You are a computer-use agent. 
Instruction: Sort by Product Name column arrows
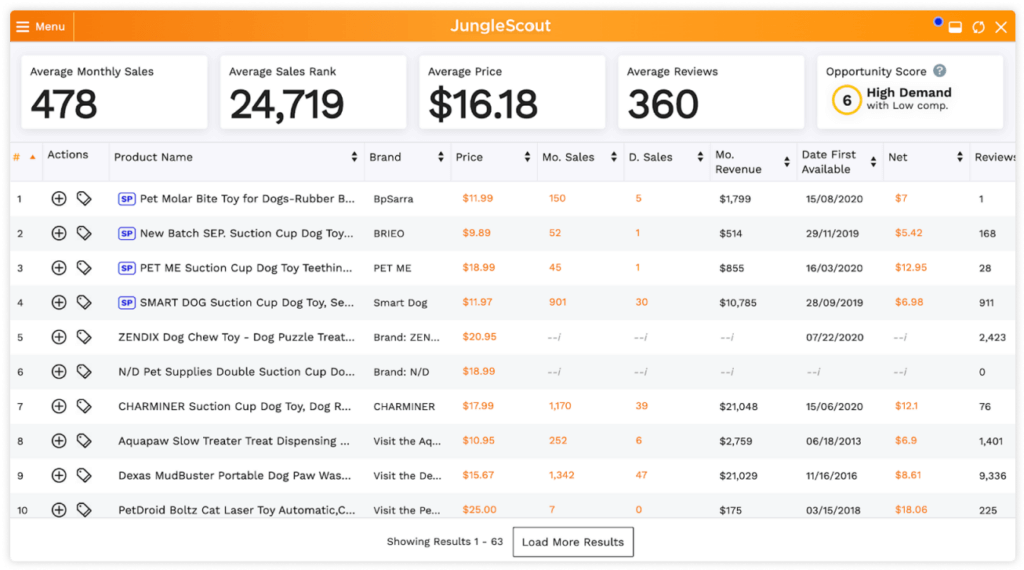click(x=354, y=157)
